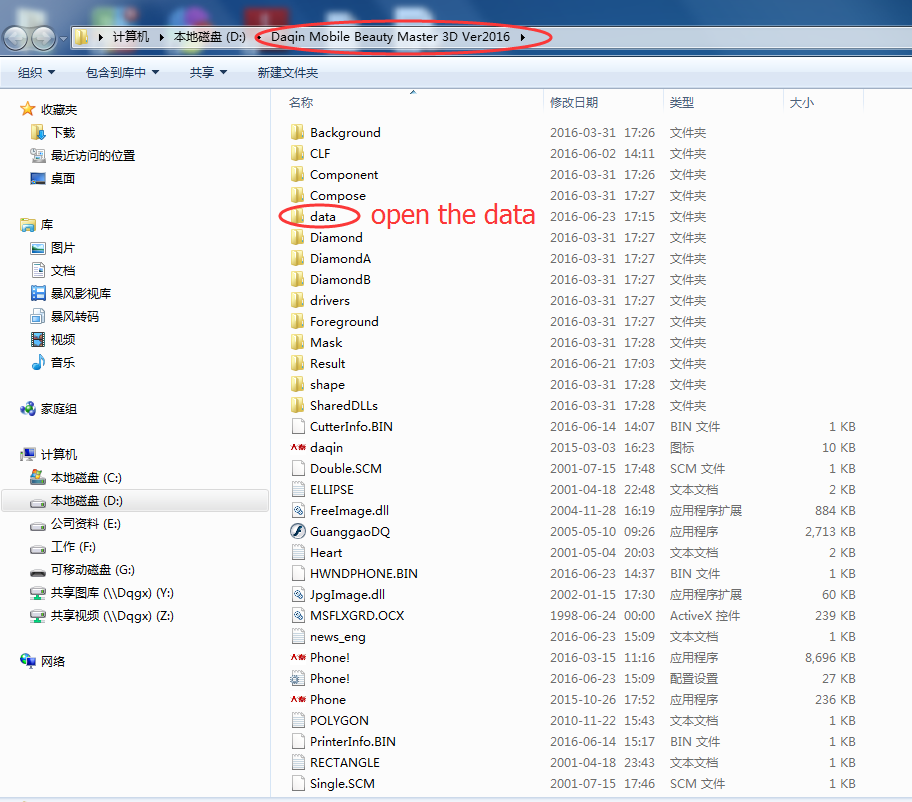The width and height of the screenshot is (912, 802).
Task: Open 家庭组 in the navigation pane
Action: click(x=58, y=409)
